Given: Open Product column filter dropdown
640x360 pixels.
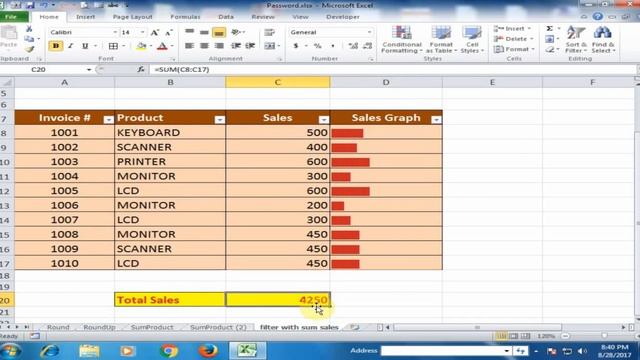Looking at the screenshot, I should [220, 120].
